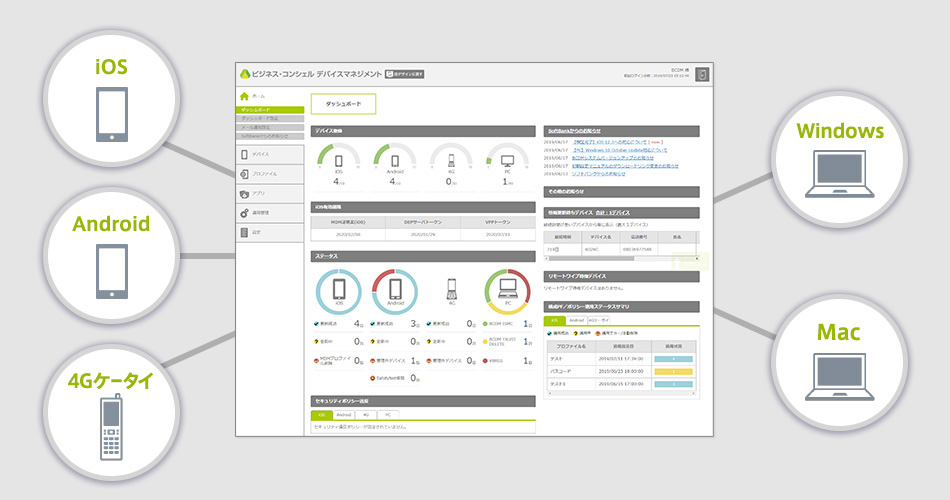Open the fifth SoftBank notice link
Image resolution: width=950 pixels, height=500 pixels.
click(599, 174)
